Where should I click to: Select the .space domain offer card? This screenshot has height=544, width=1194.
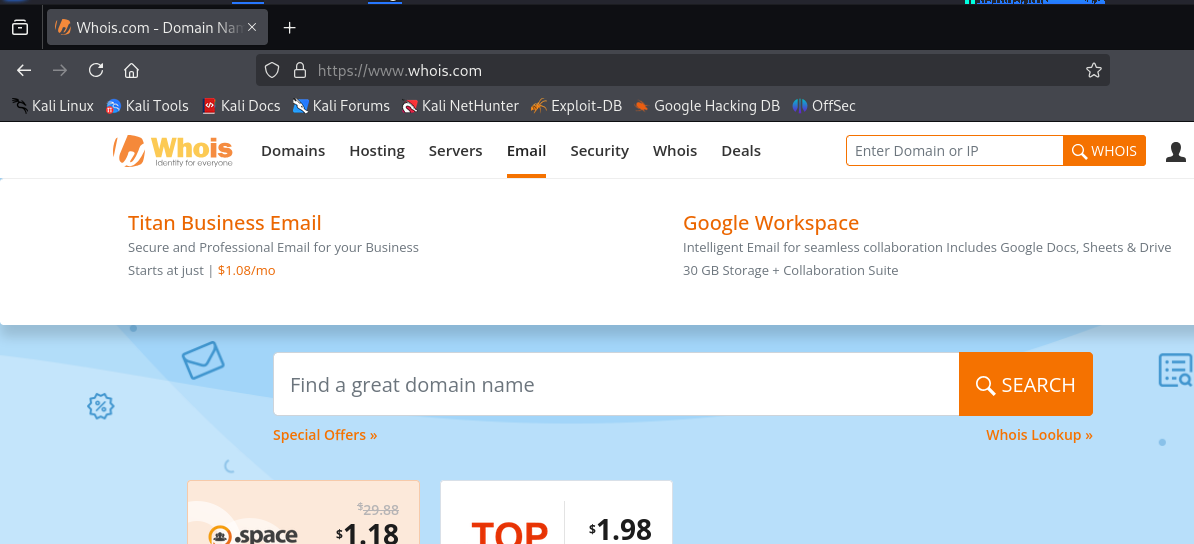coord(303,512)
